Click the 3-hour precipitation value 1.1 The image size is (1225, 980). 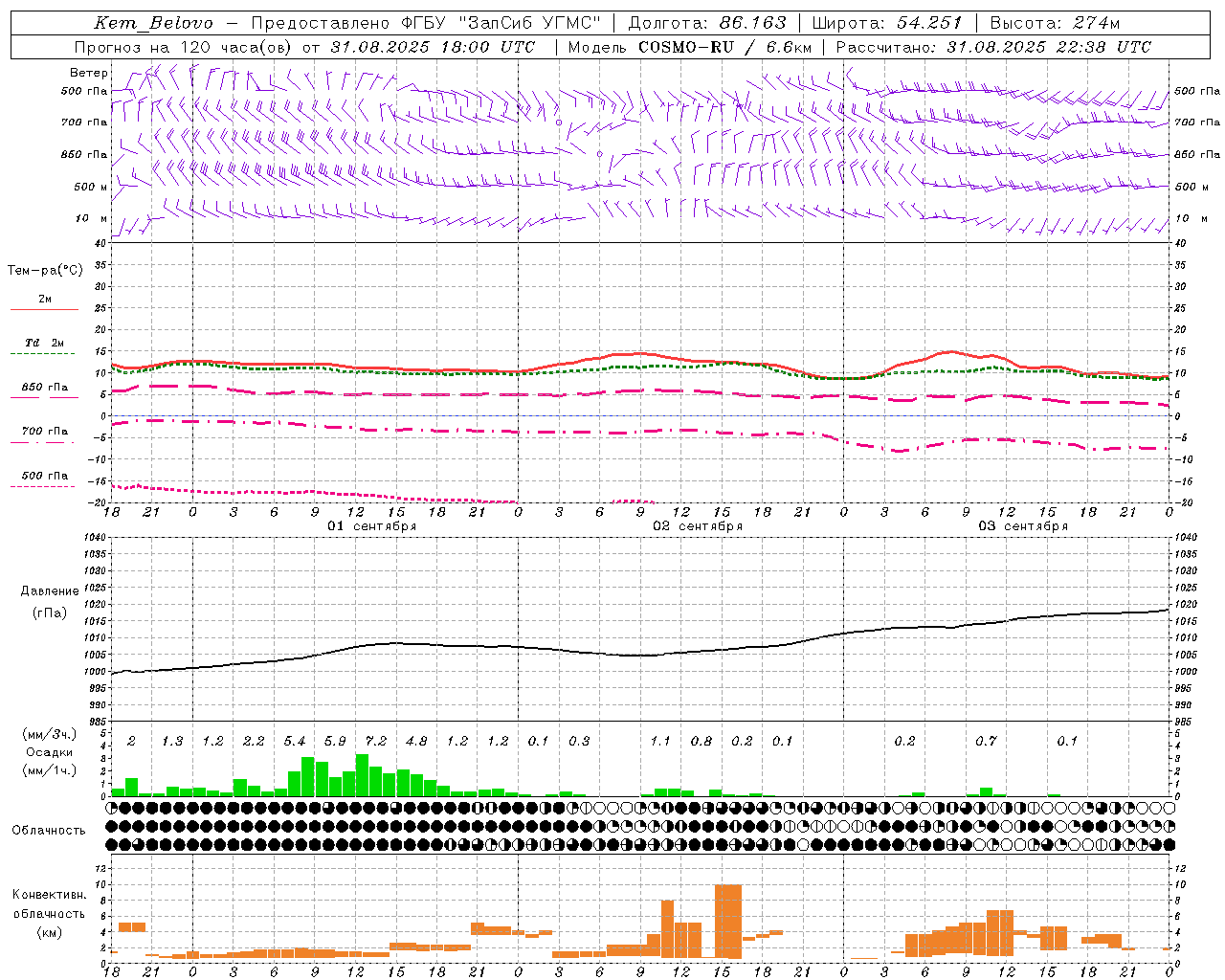pyautogui.click(x=660, y=742)
